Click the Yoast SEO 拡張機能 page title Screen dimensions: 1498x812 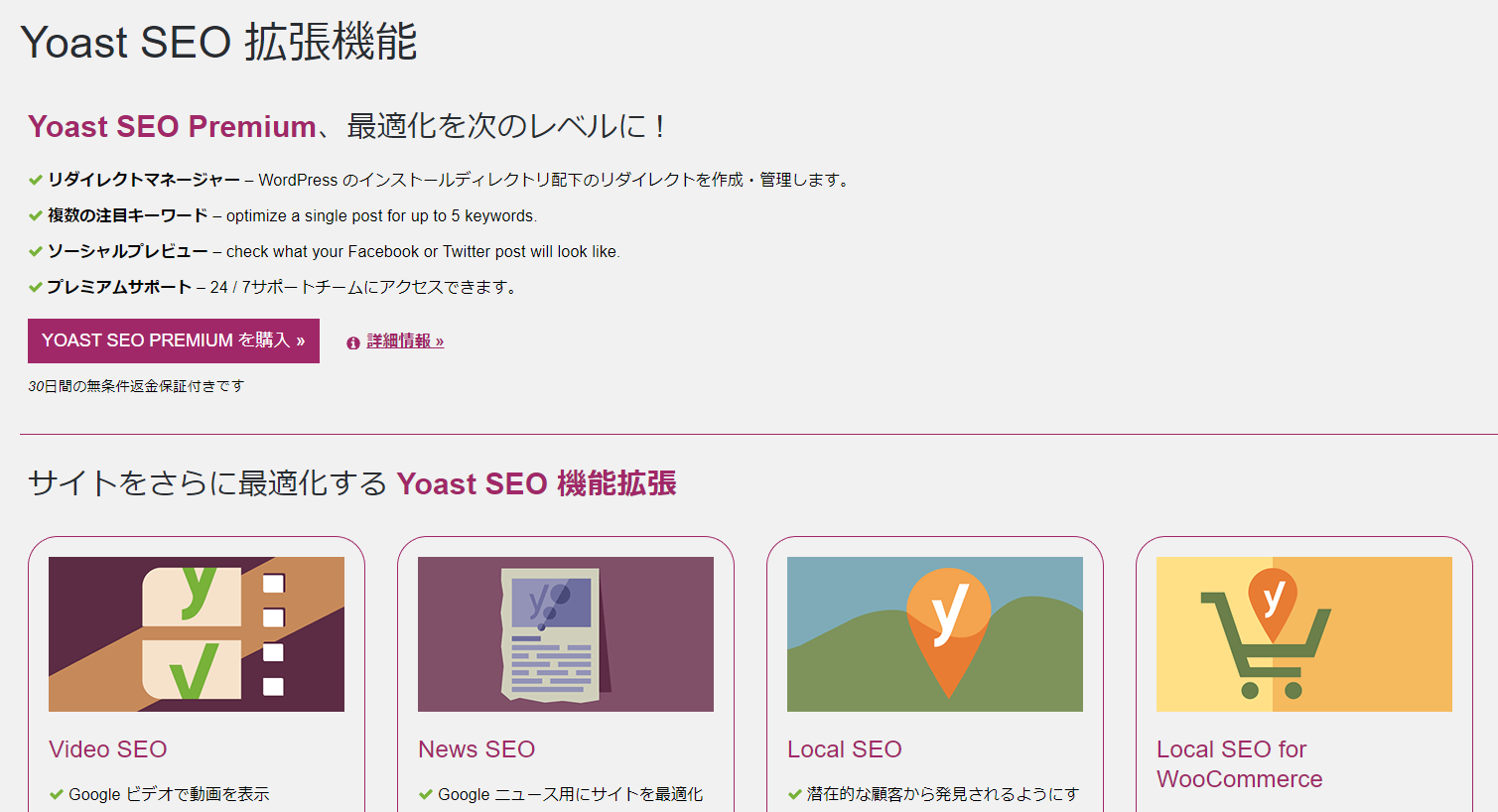click(x=218, y=43)
